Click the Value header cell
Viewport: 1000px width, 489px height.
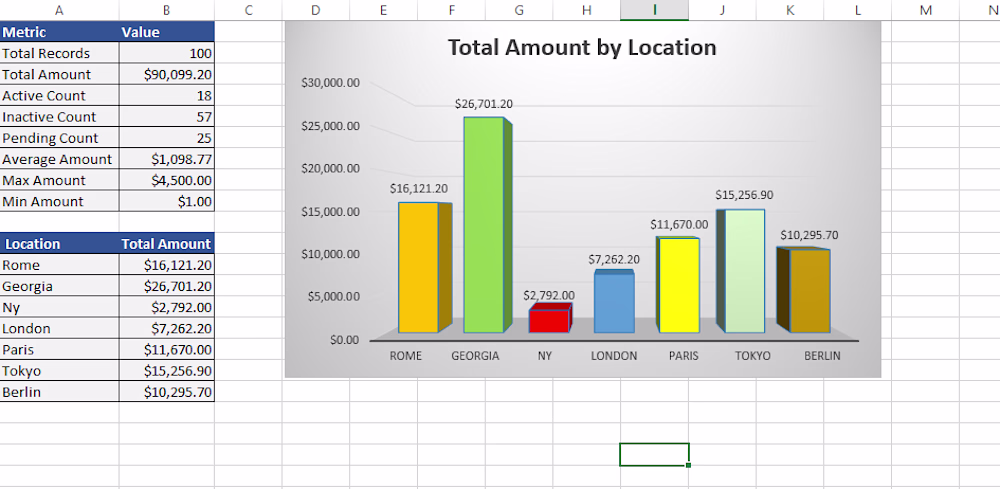166,32
